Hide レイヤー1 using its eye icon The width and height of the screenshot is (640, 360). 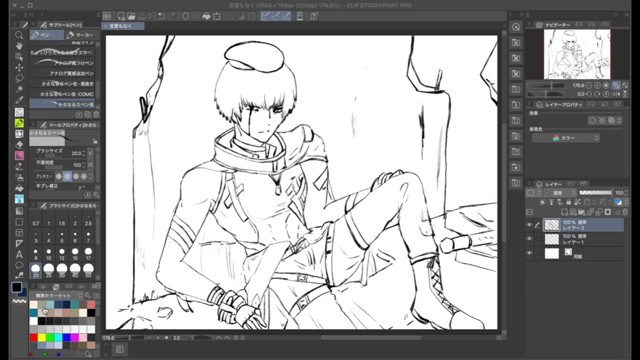[529, 239]
